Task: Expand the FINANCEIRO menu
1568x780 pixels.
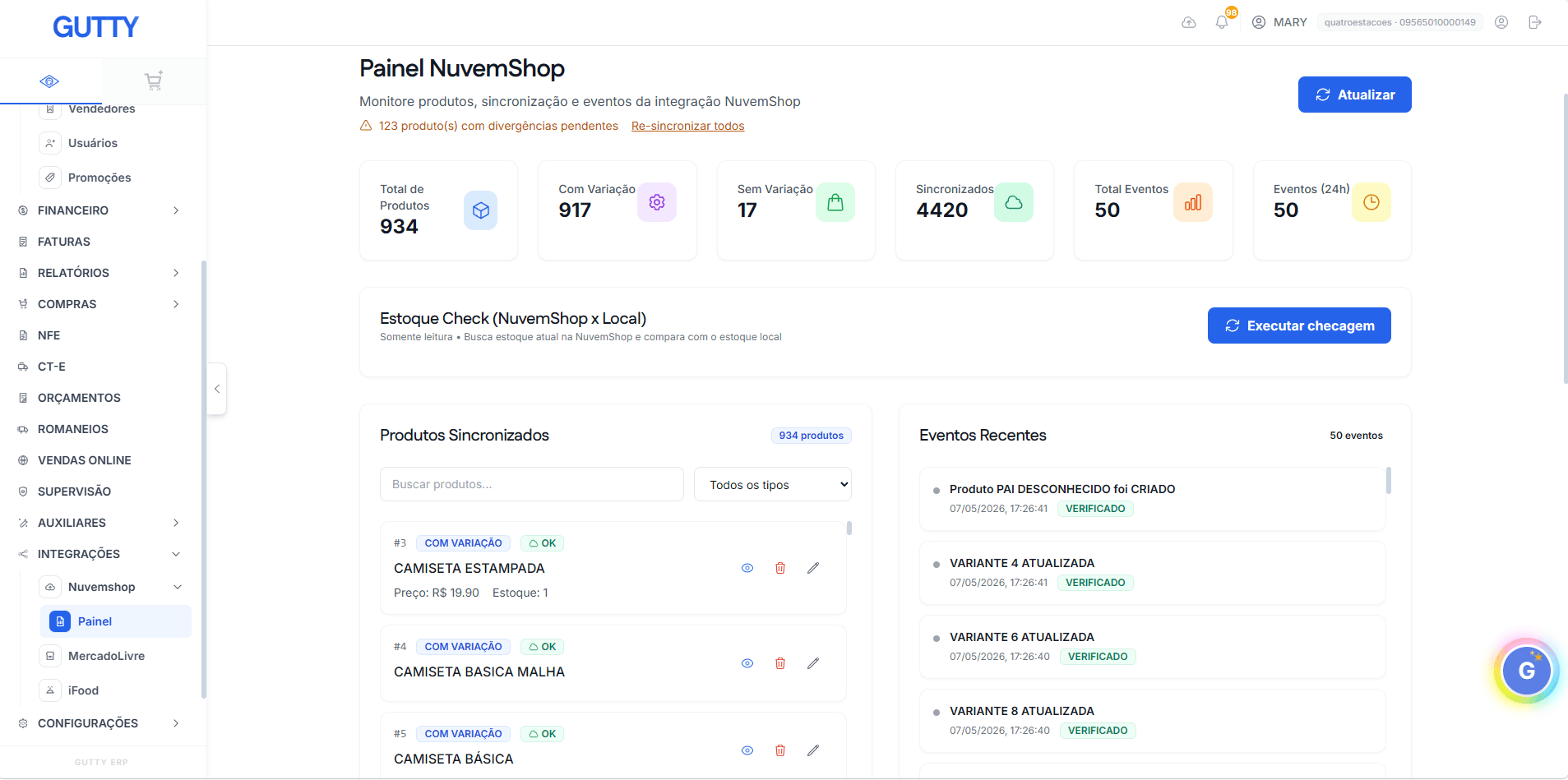Action: (99, 210)
